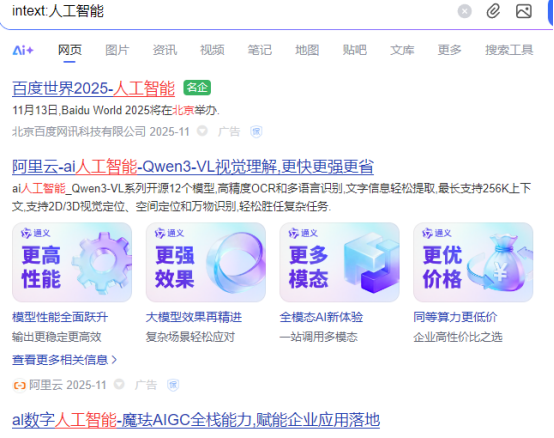Screen dimensions: 554x438
Task: Click the 保 shield icon on Baidu ad
Action: (x=256, y=132)
